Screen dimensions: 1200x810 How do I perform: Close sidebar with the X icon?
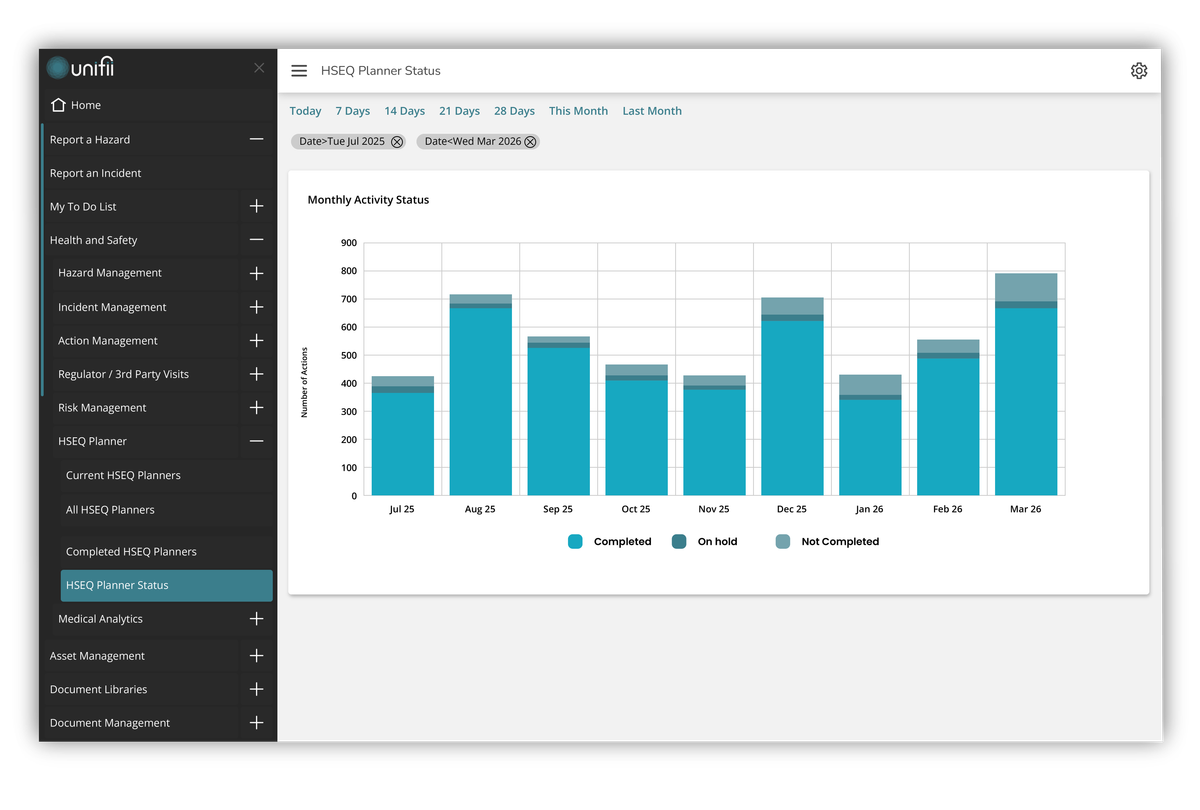(x=259, y=68)
